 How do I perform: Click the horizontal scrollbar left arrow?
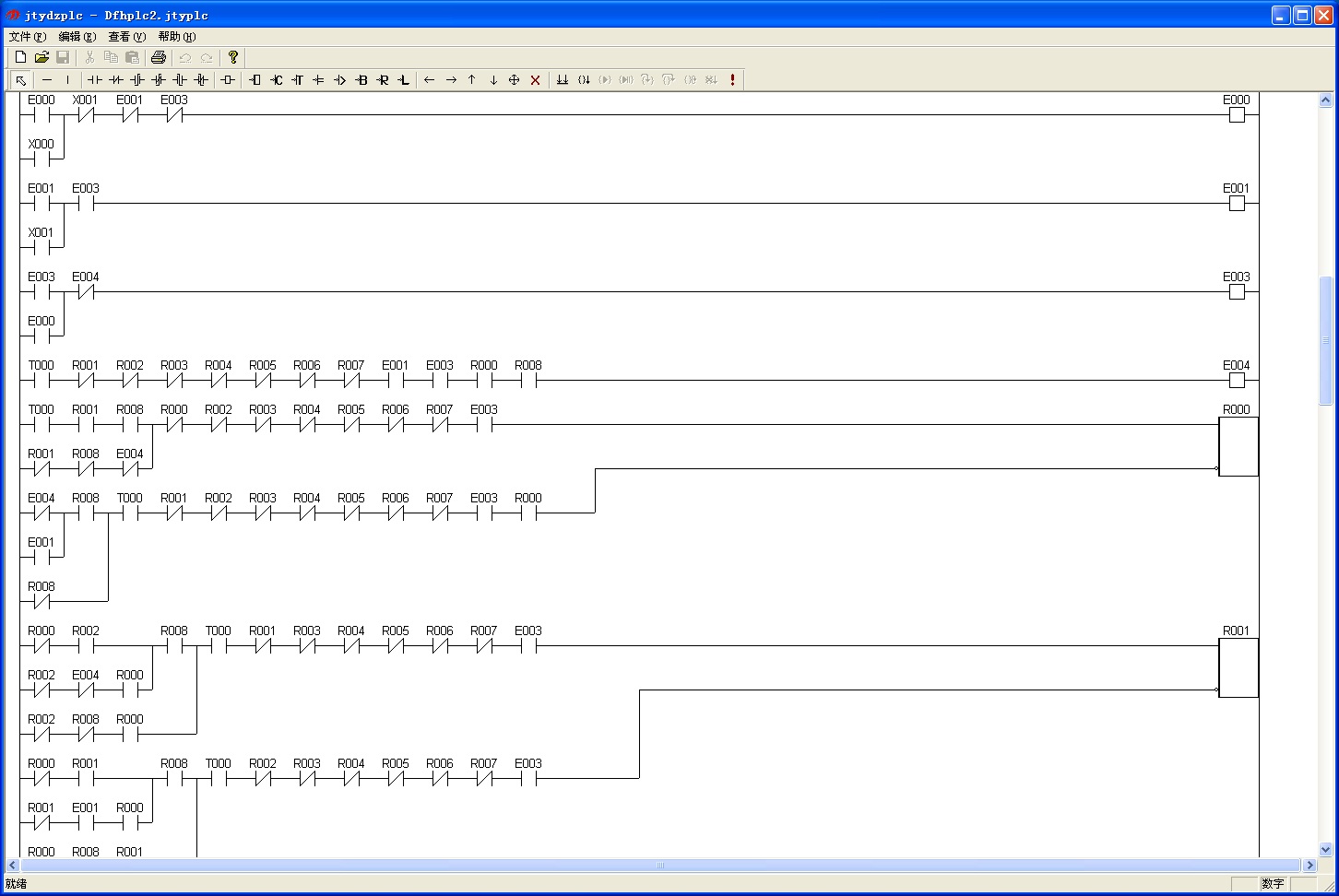(x=13, y=866)
